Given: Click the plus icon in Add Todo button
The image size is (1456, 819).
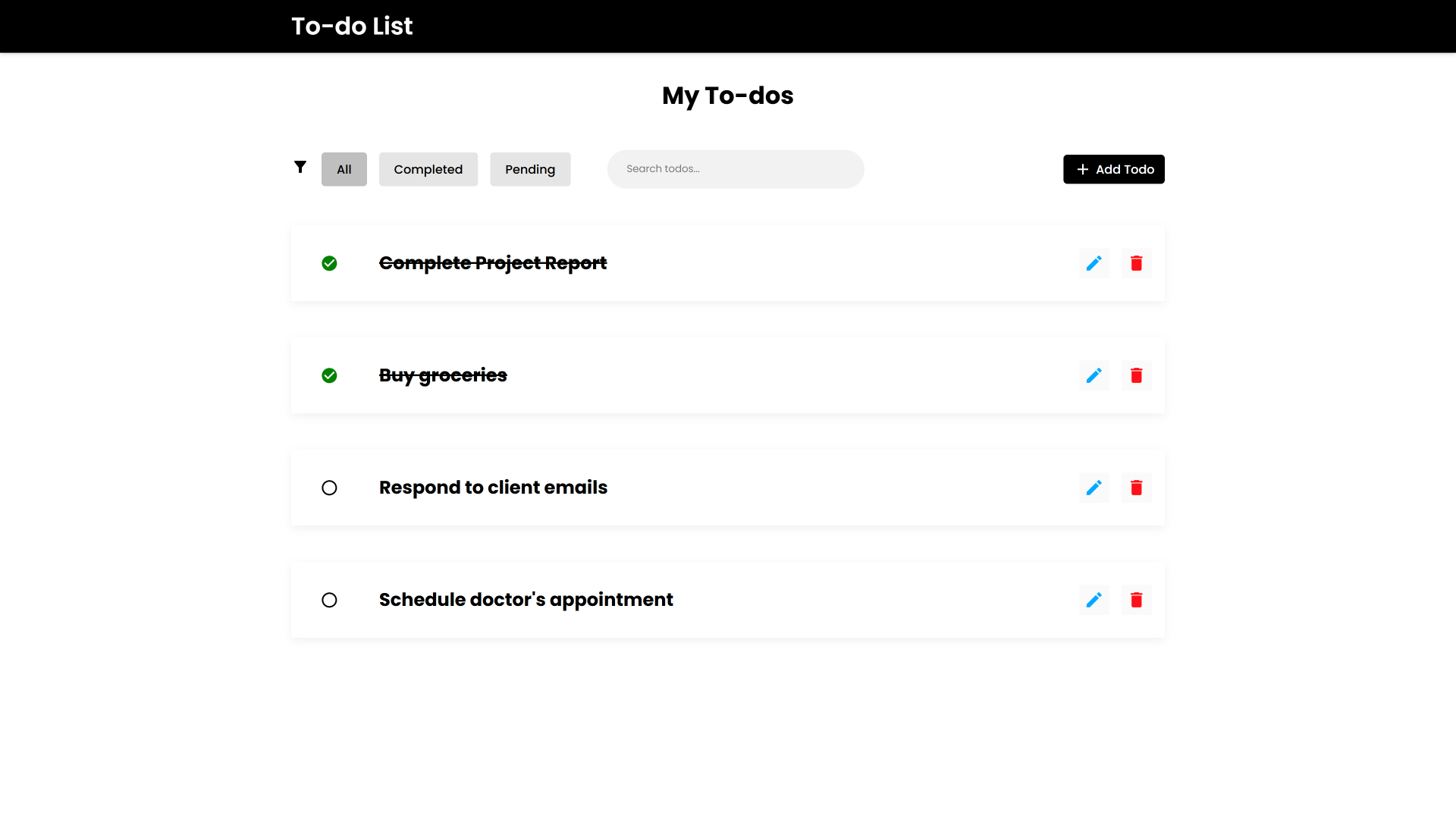Looking at the screenshot, I should (1083, 169).
